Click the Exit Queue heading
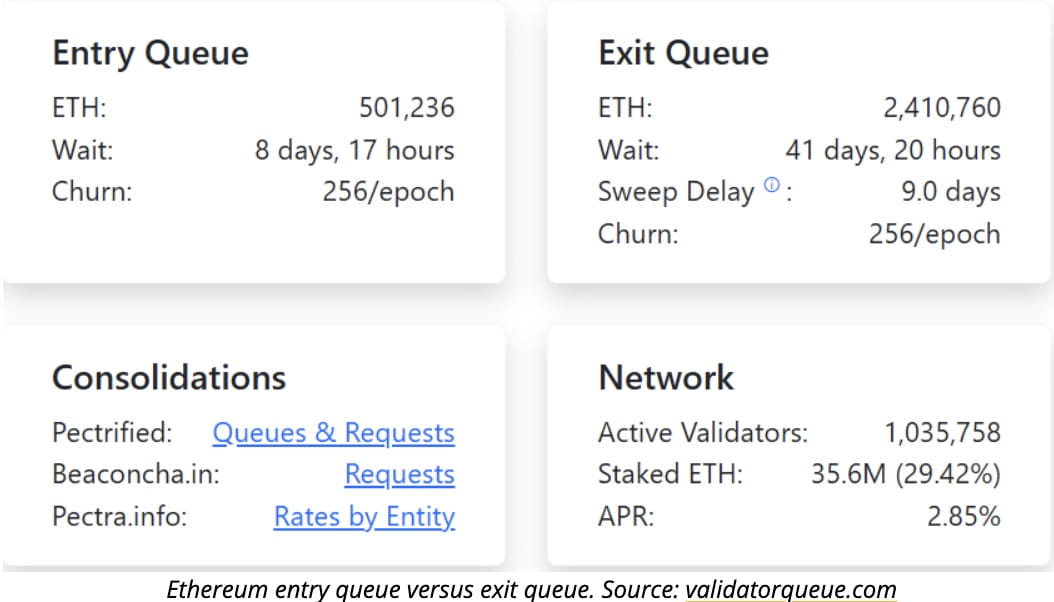 click(x=683, y=53)
